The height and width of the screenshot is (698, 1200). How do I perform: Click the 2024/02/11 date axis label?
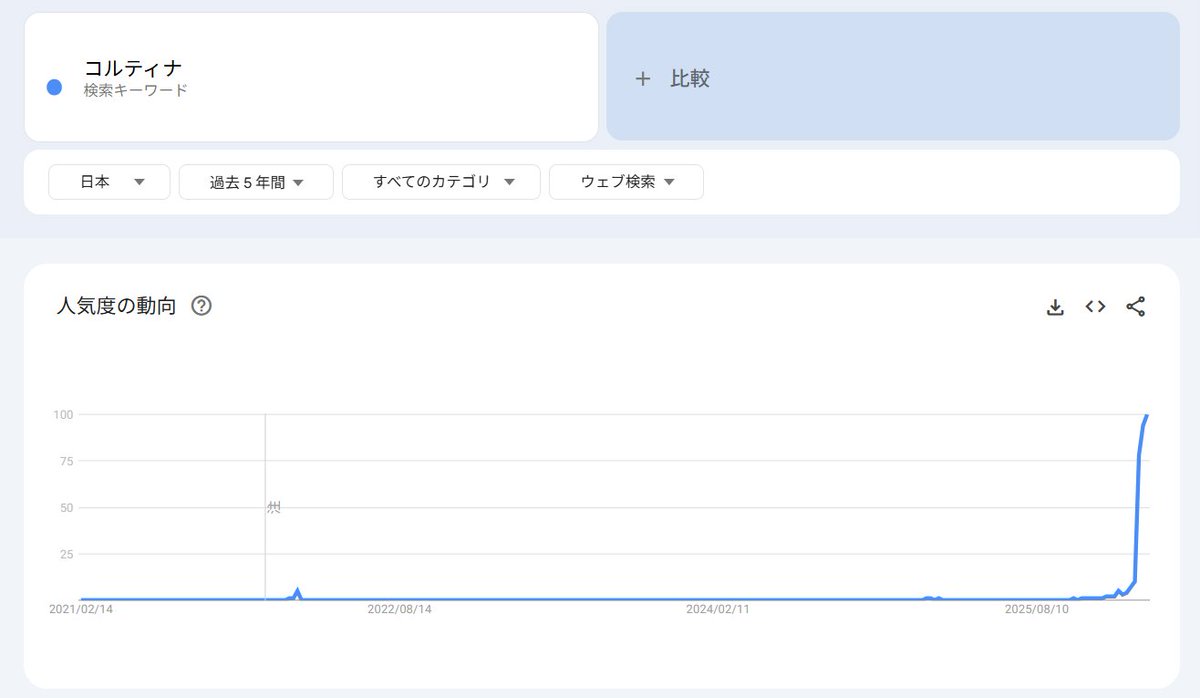pos(718,608)
